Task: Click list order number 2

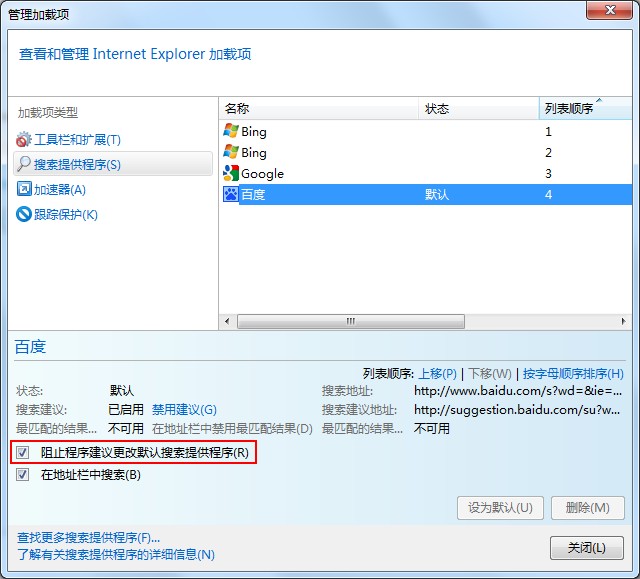Action: (x=548, y=153)
